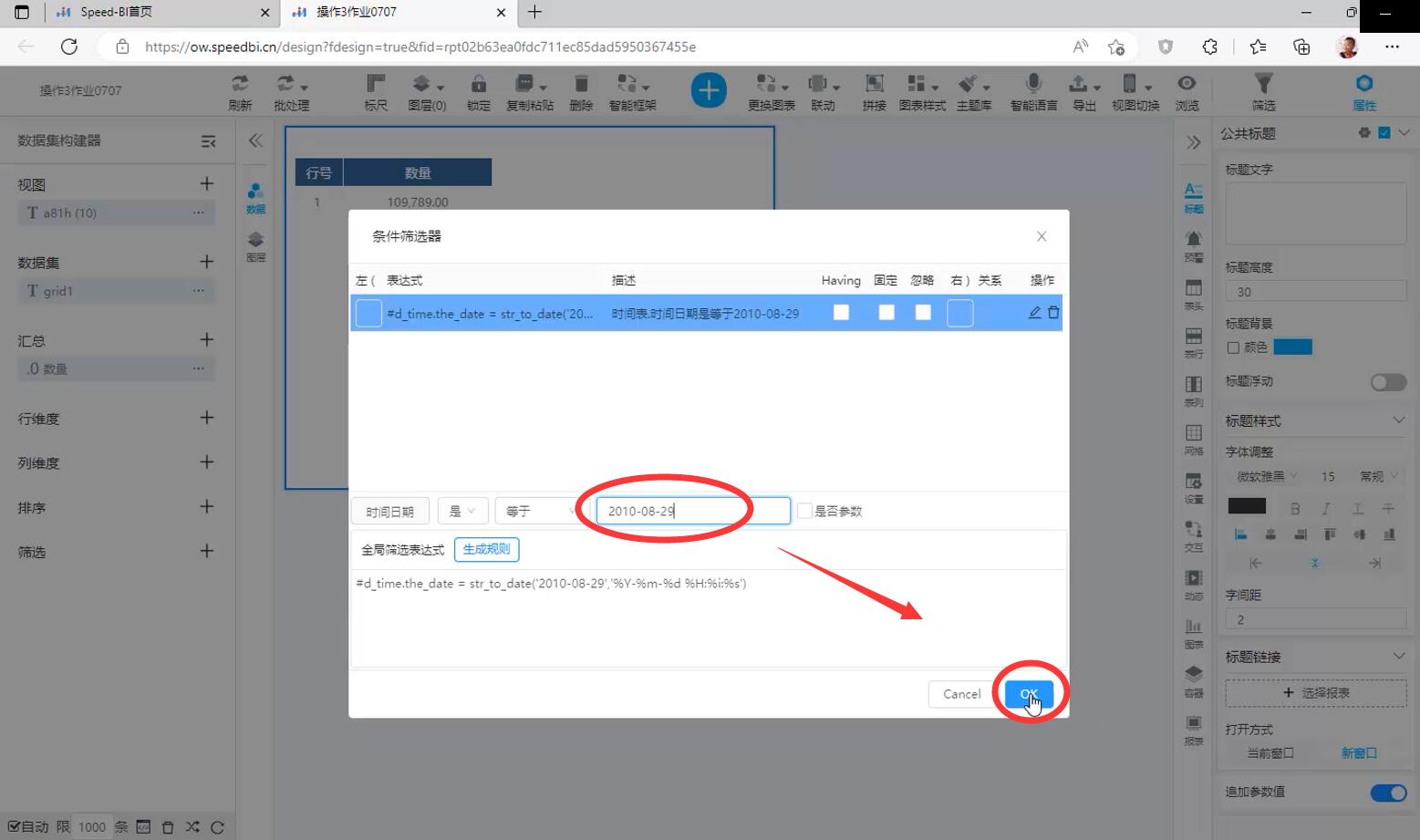Open the 是 dropdown in the condition row
The height and width of the screenshot is (840, 1420).
(x=462, y=511)
